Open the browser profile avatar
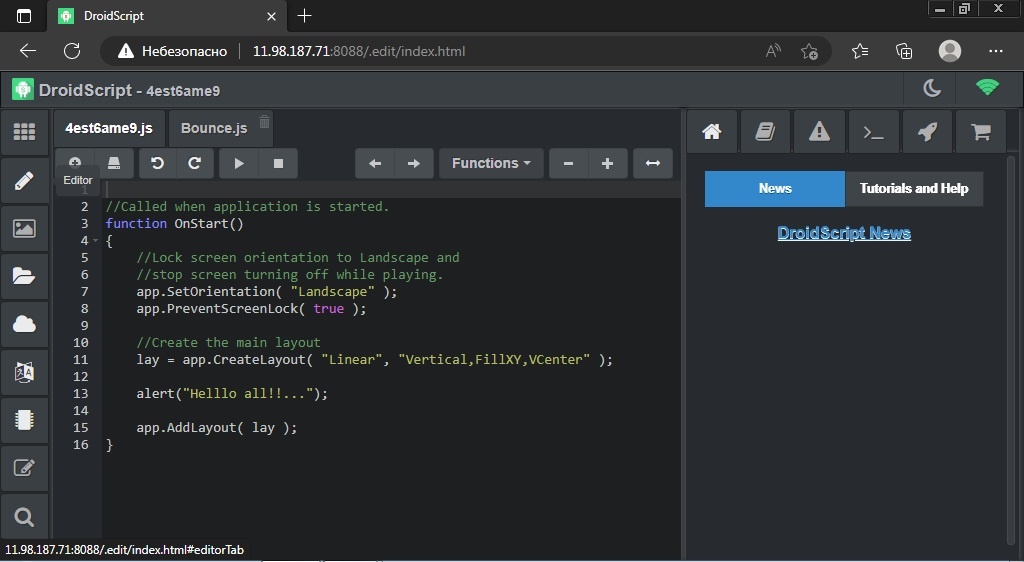The image size is (1024, 562). (950, 51)
